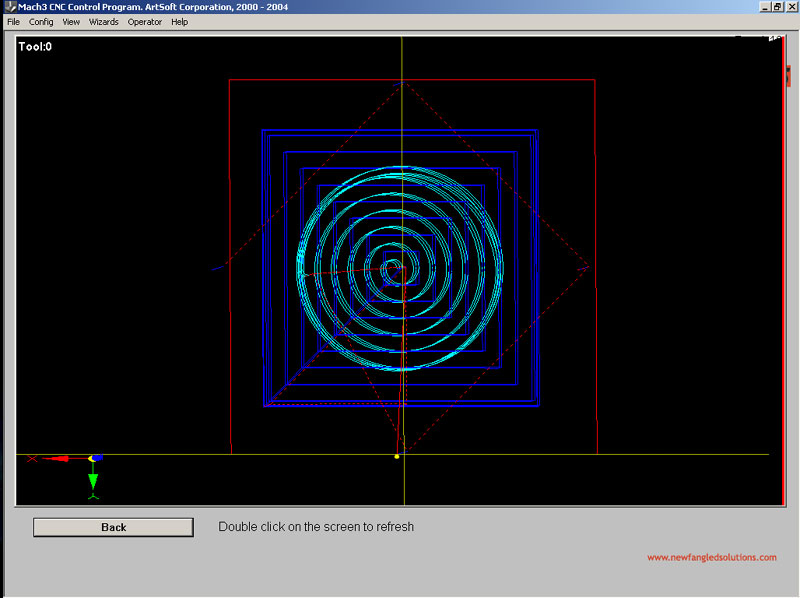Close the Mach3 CNC Control Program window

coord(791,7)
